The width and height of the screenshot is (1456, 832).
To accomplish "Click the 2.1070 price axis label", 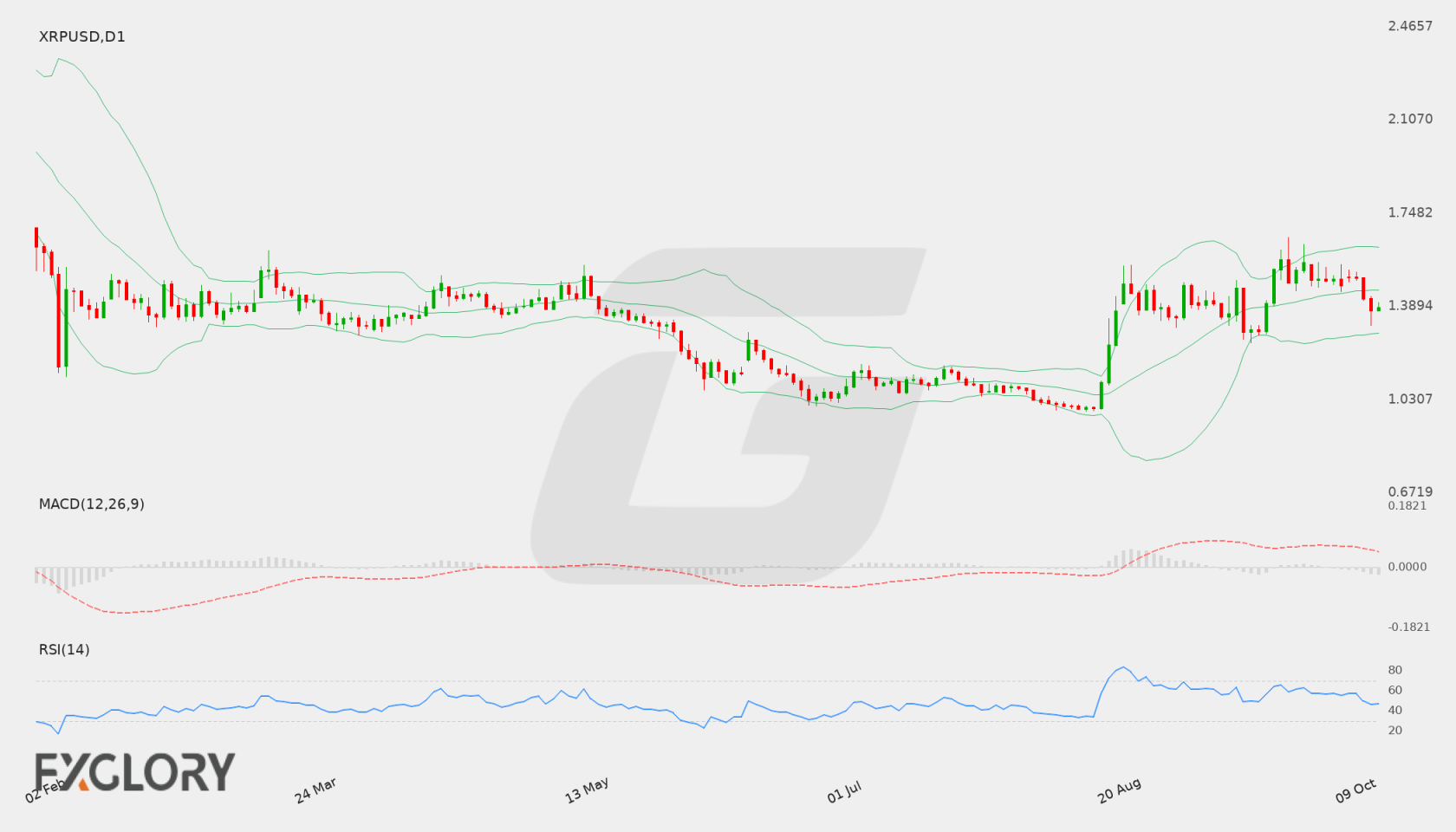I will [x=1410, y=119].
